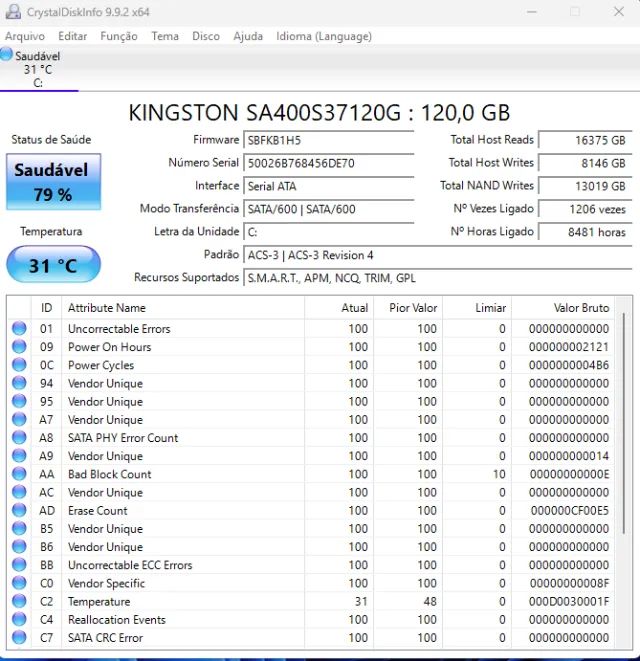Image resolution: width=640 pixels, height=661 pixels.
Task: Open the Ajuda menu
Action: point(248,36)
